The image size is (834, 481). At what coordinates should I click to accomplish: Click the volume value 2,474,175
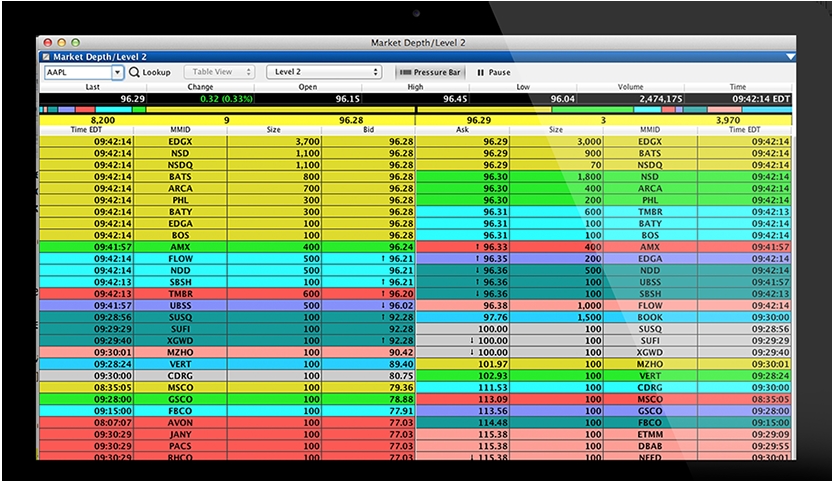[x=661, y=99]
